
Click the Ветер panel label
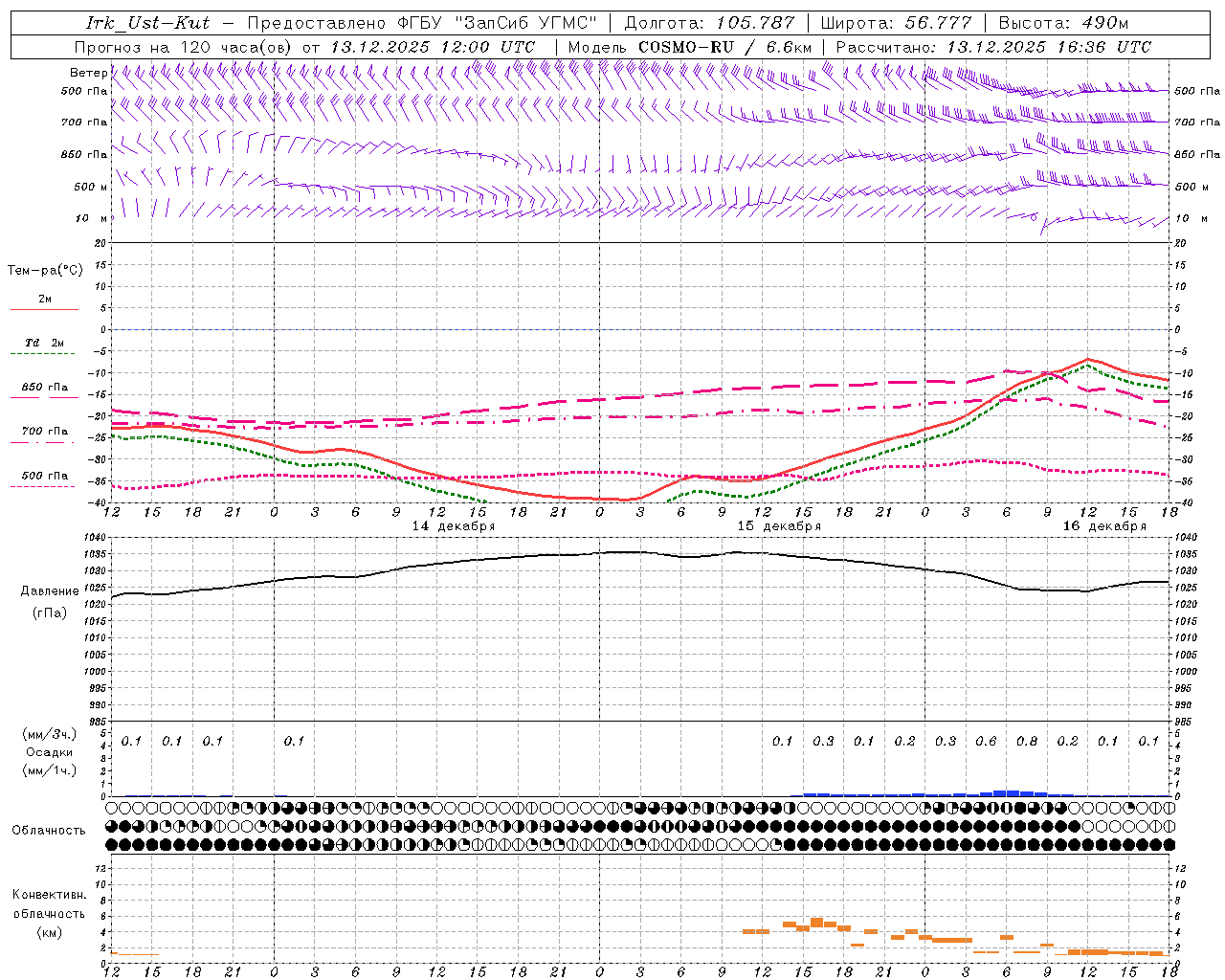pyautogui.click(x=88, y=73)
